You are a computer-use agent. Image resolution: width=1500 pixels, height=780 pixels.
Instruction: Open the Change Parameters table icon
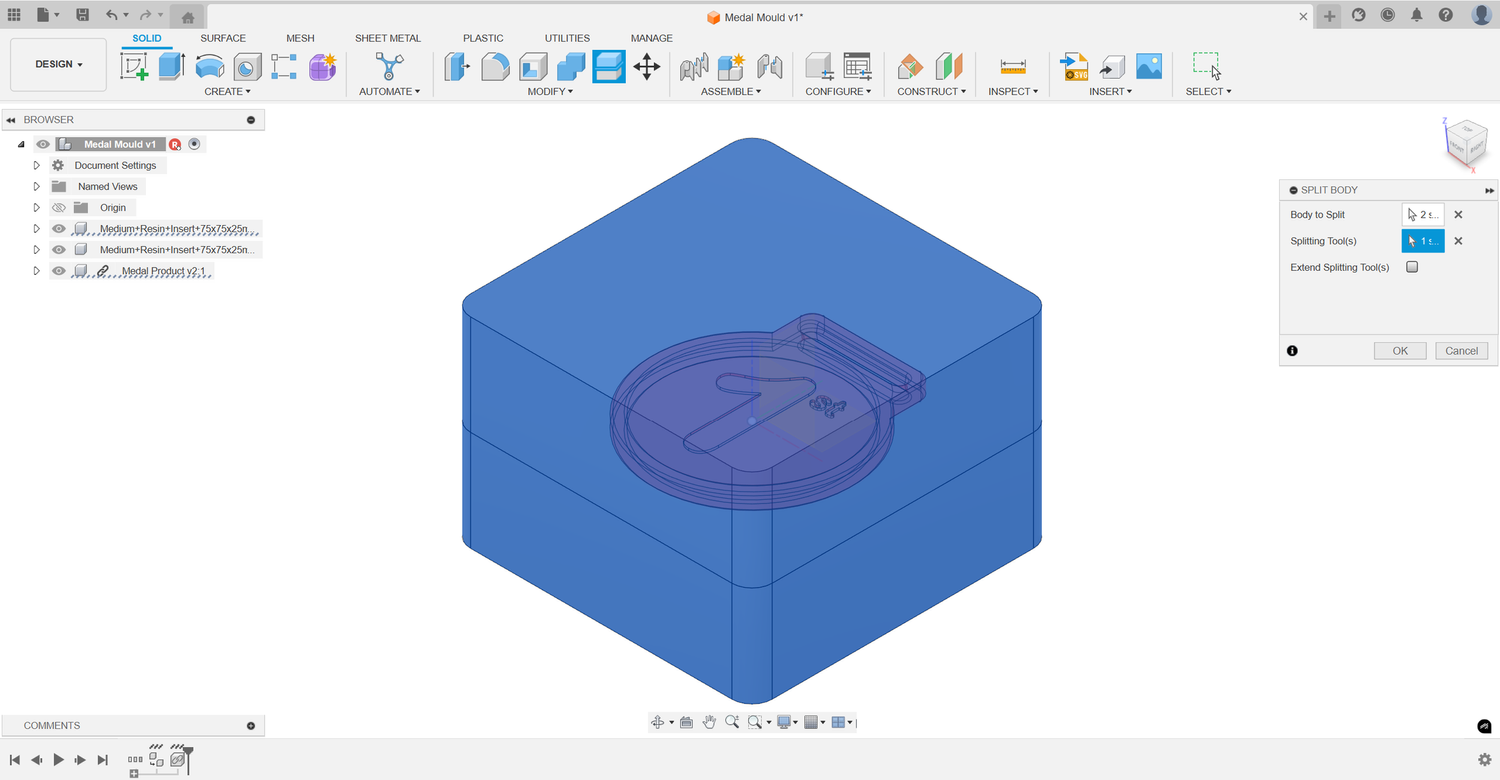pos(857,67)
